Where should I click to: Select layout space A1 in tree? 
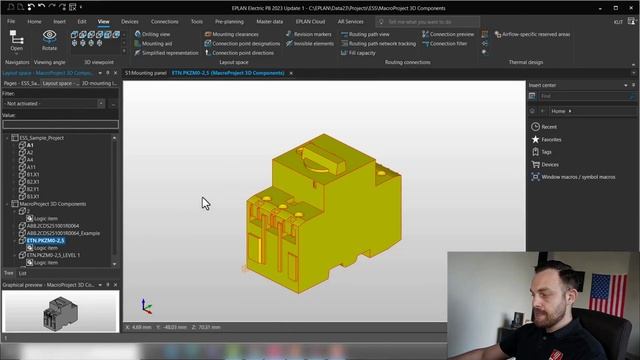coord(30,145)
